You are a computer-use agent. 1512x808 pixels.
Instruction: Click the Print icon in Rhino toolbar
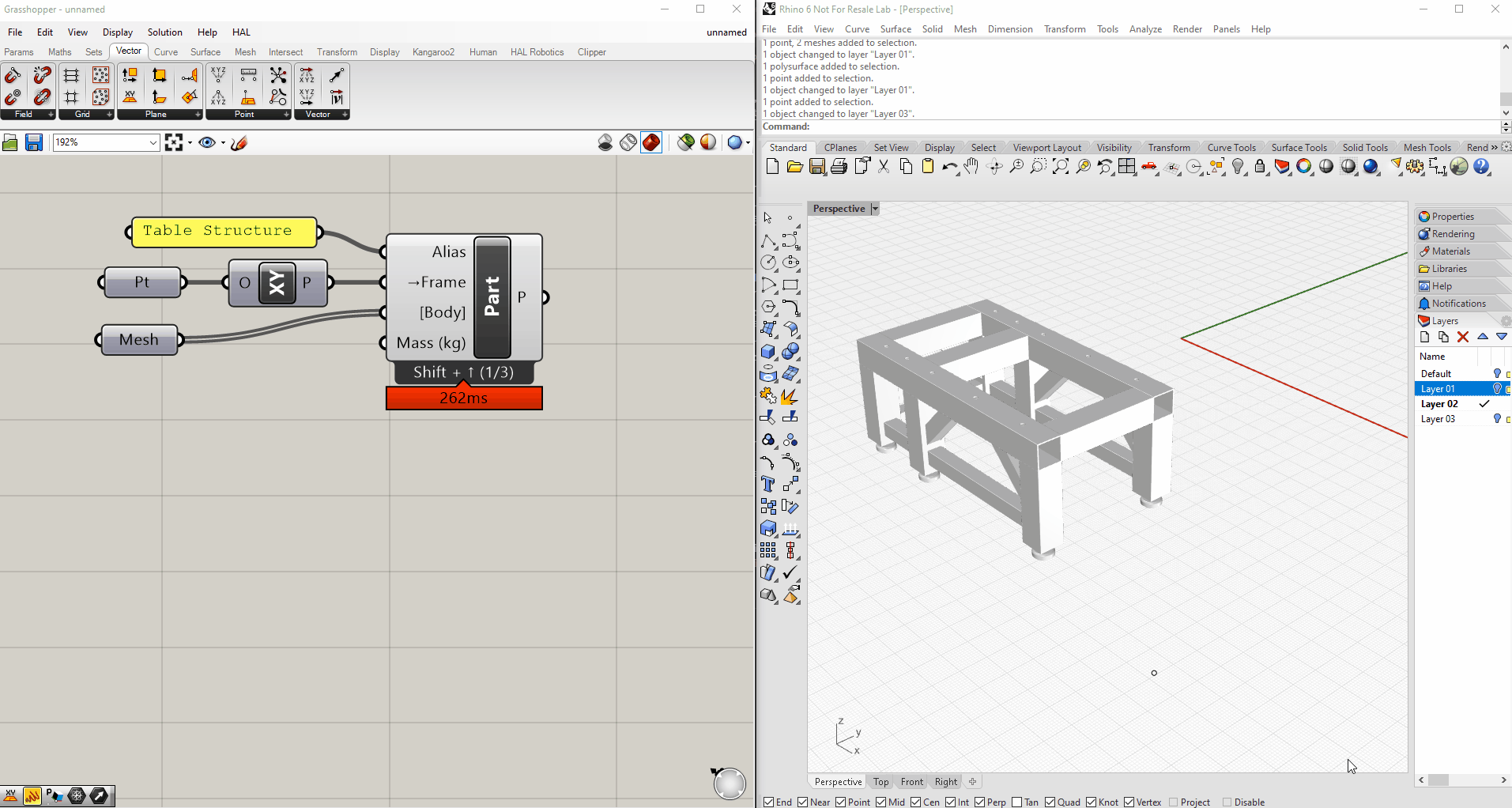[839, 166]
